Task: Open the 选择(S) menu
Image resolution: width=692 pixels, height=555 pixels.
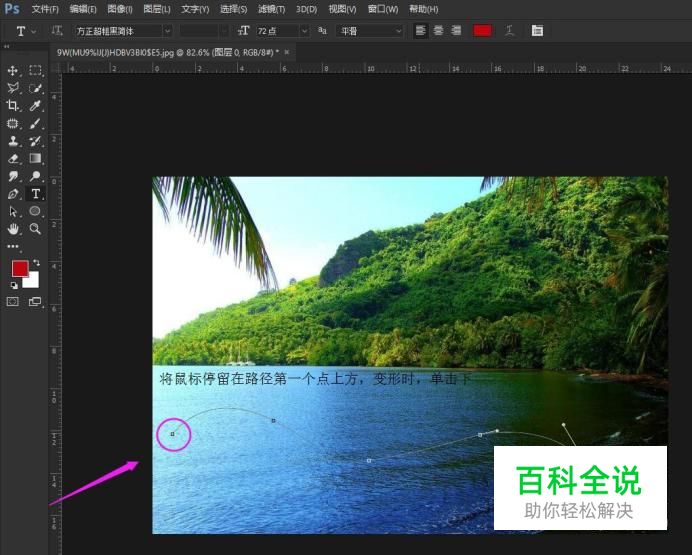Action: (x=233, y=9)
